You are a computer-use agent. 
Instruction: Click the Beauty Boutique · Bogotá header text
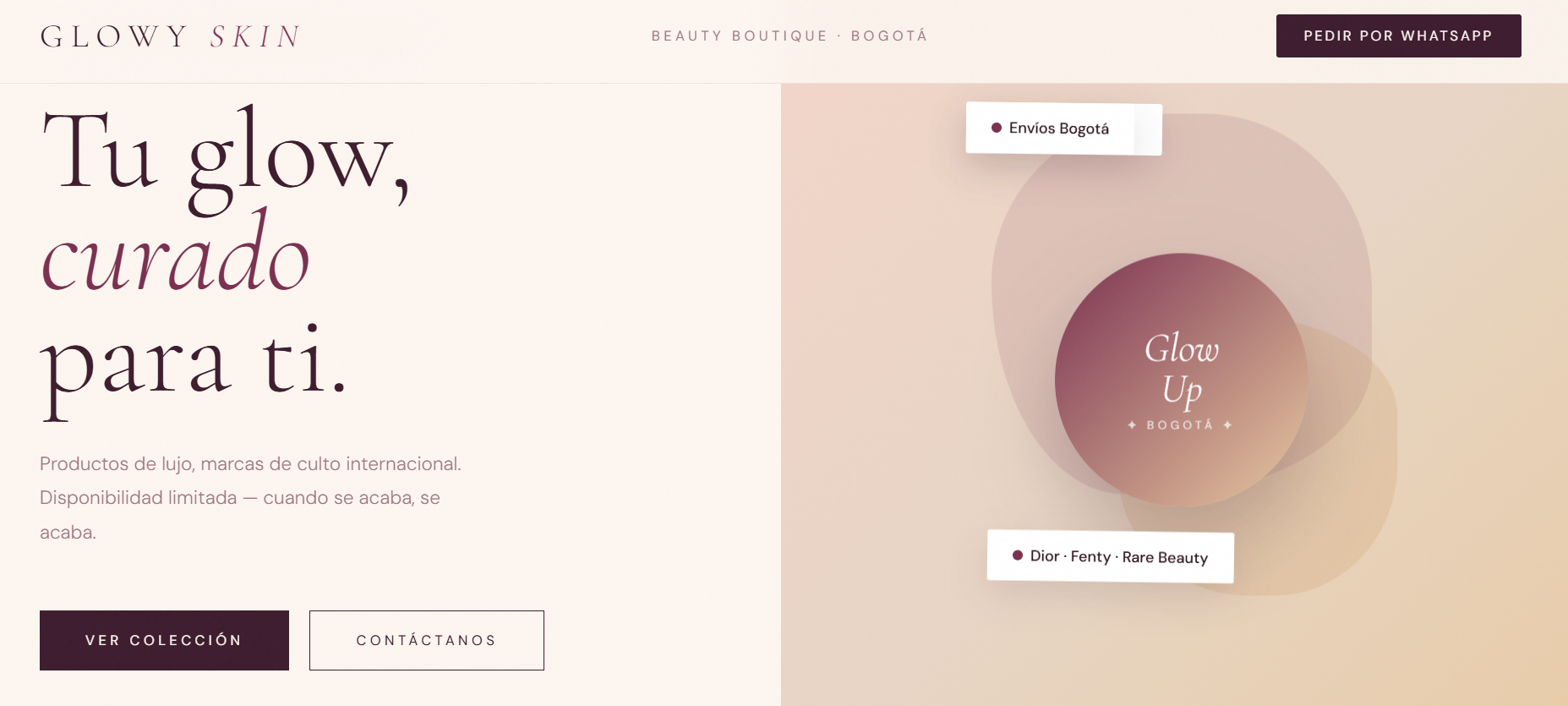pyautogui.click(x=789, y=36)
